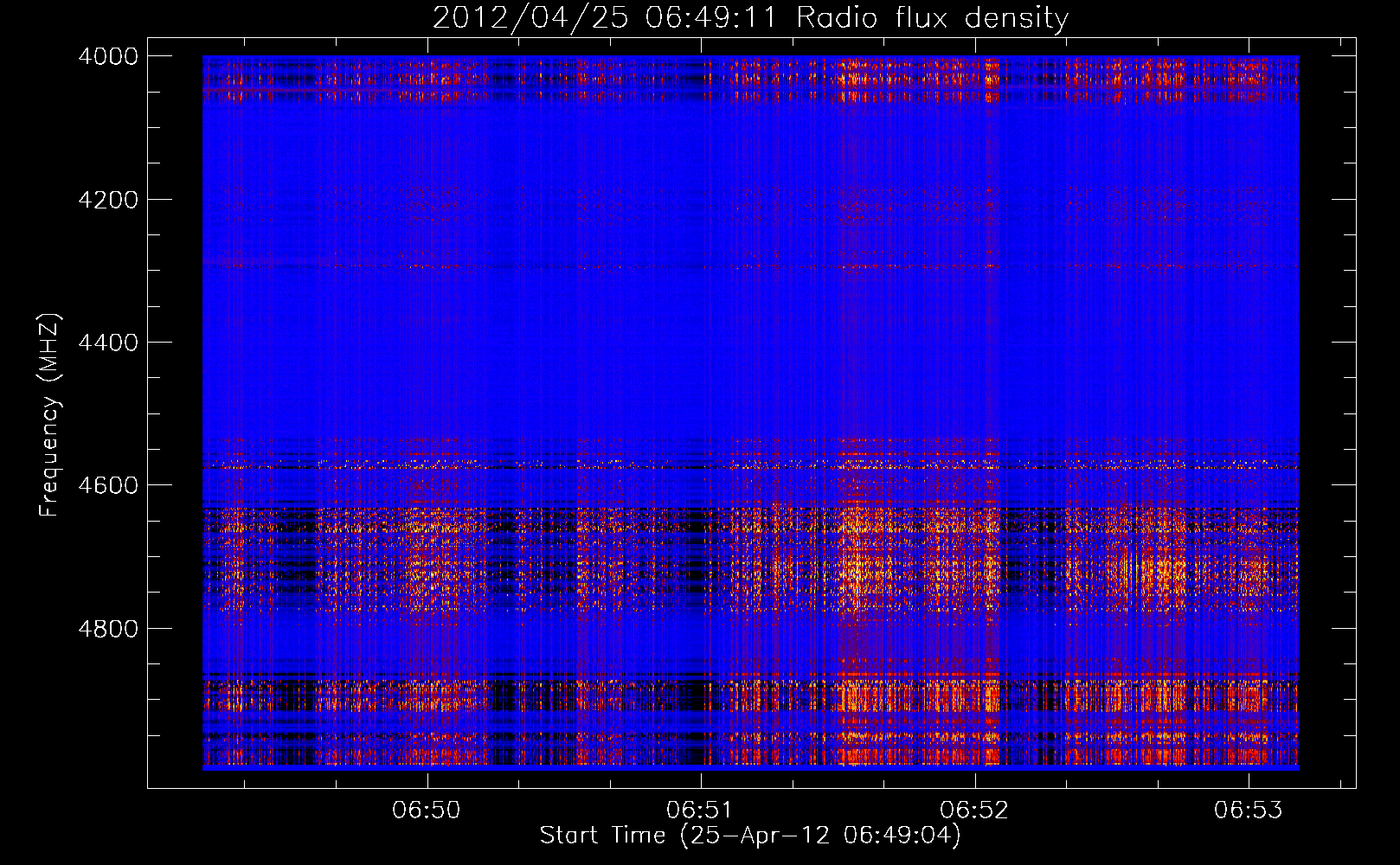
Task: Click the 06:53 time tick label
Action: point(1248,811)
